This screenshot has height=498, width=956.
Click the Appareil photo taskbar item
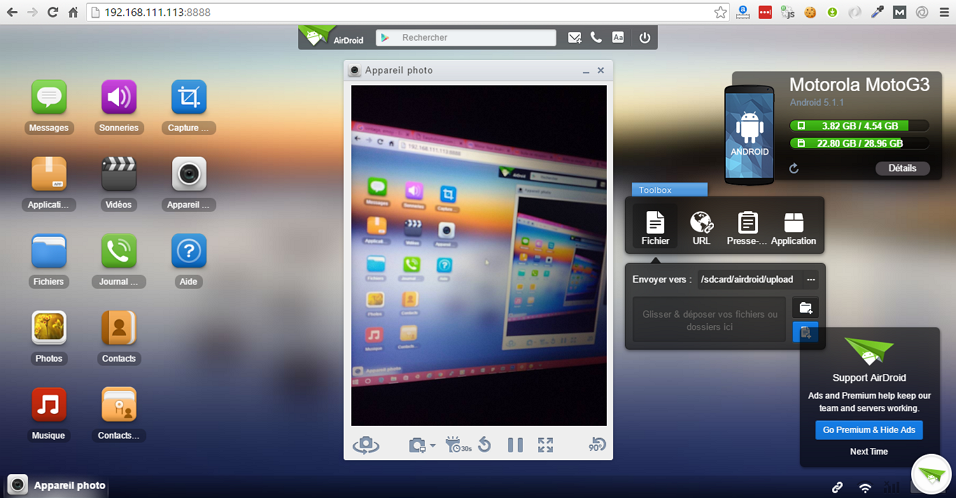[x=57, y=485]
